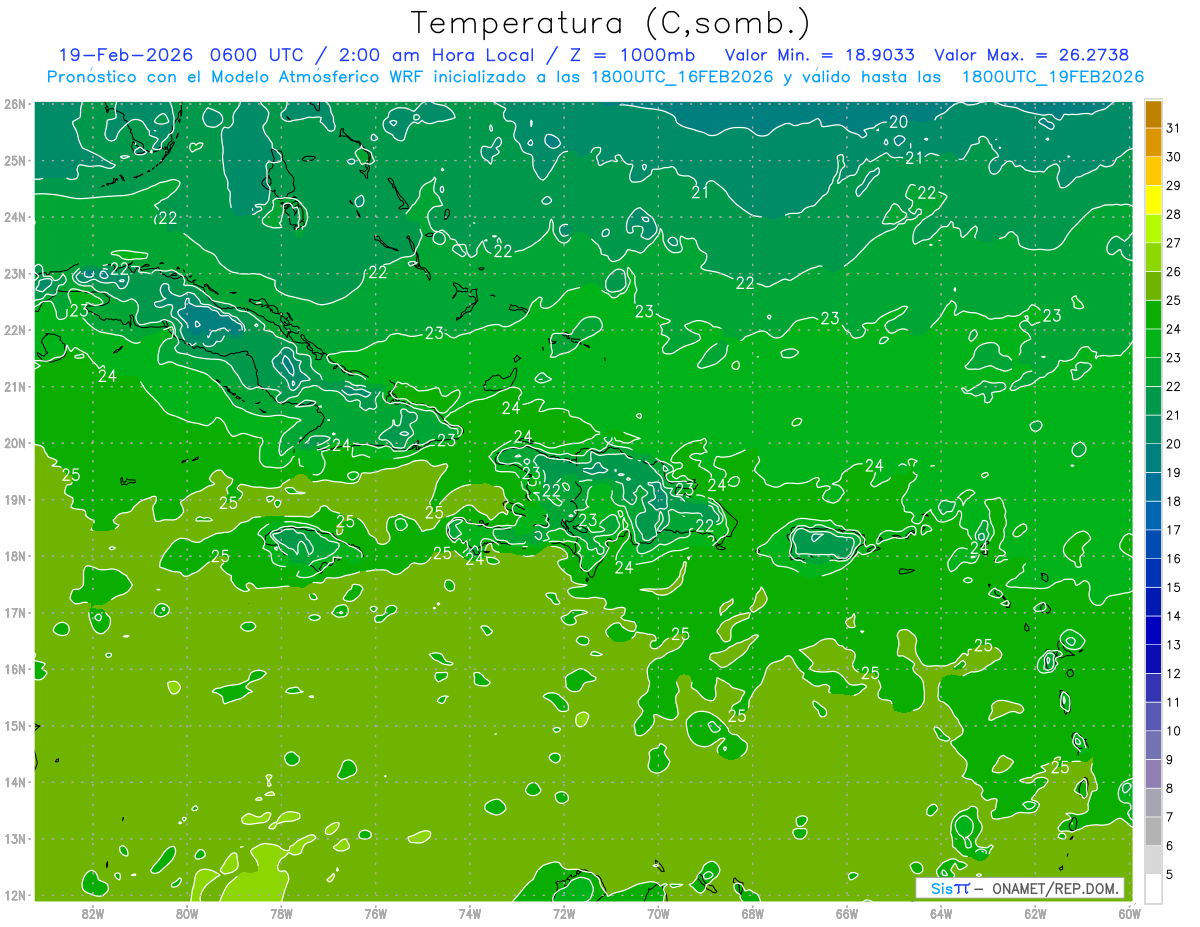Screen dimensions: 1200x927
Task: Click the "20" contour label on the map
Action: (898, 122)
